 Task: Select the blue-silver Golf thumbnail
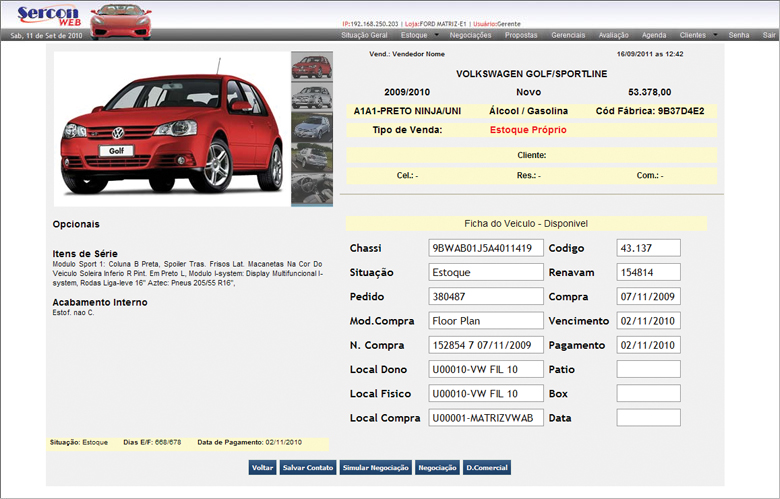312,127
